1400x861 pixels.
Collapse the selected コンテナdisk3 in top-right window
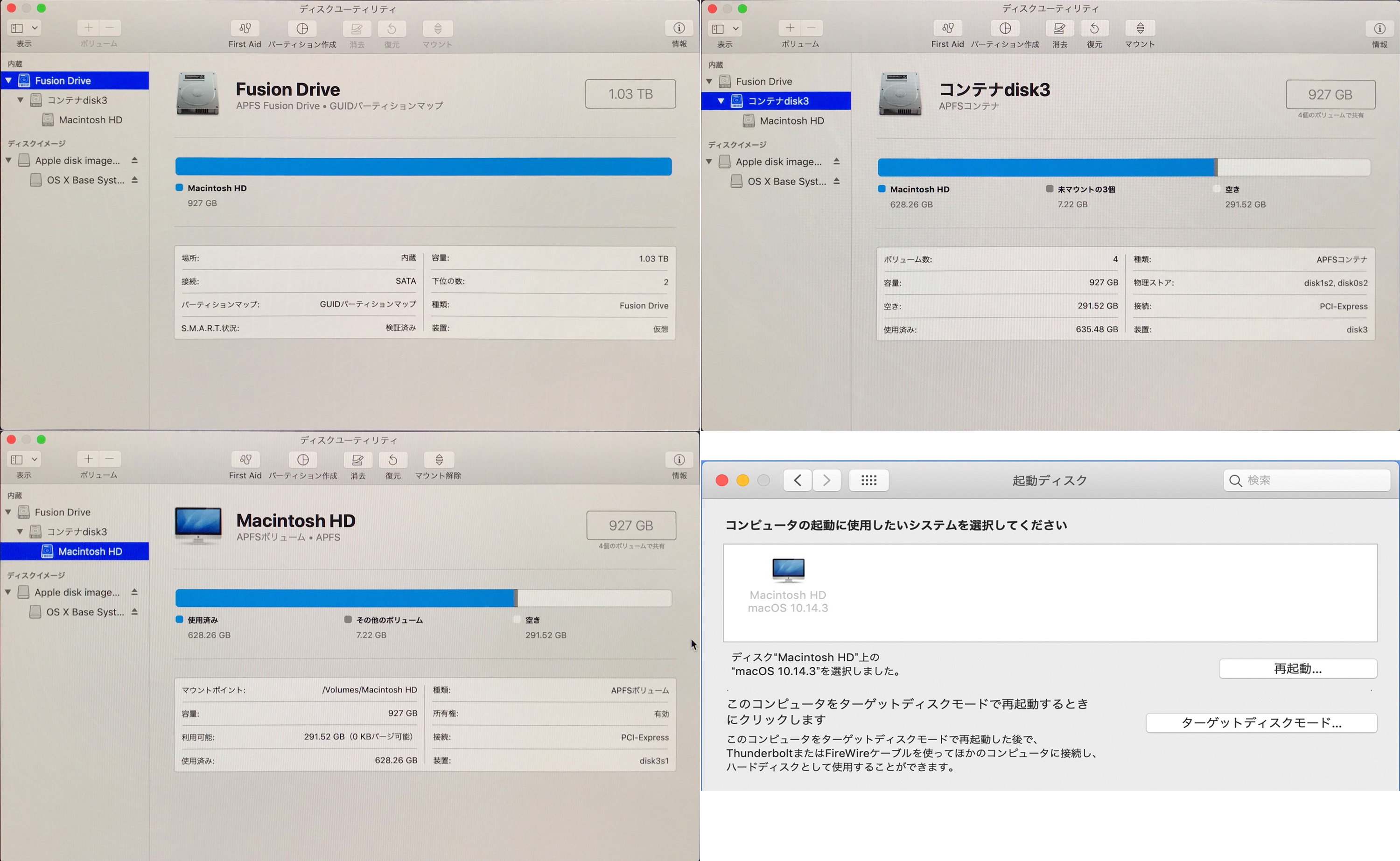pyautogui.click(x=720, y=101)
